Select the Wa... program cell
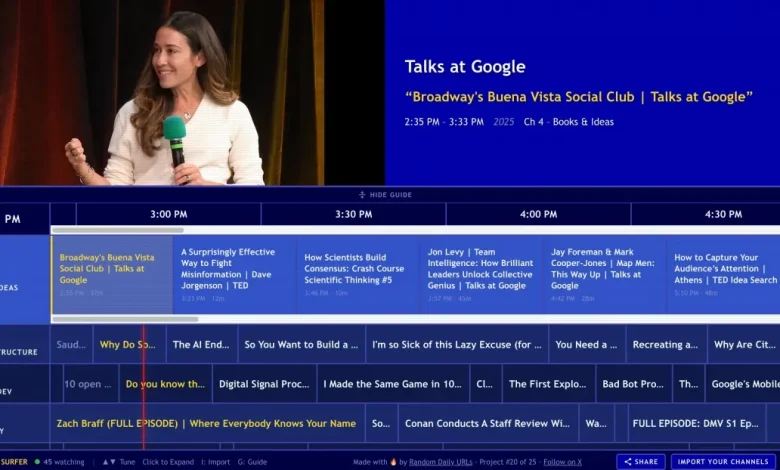 pyautogui.click(x=596, y=423)
